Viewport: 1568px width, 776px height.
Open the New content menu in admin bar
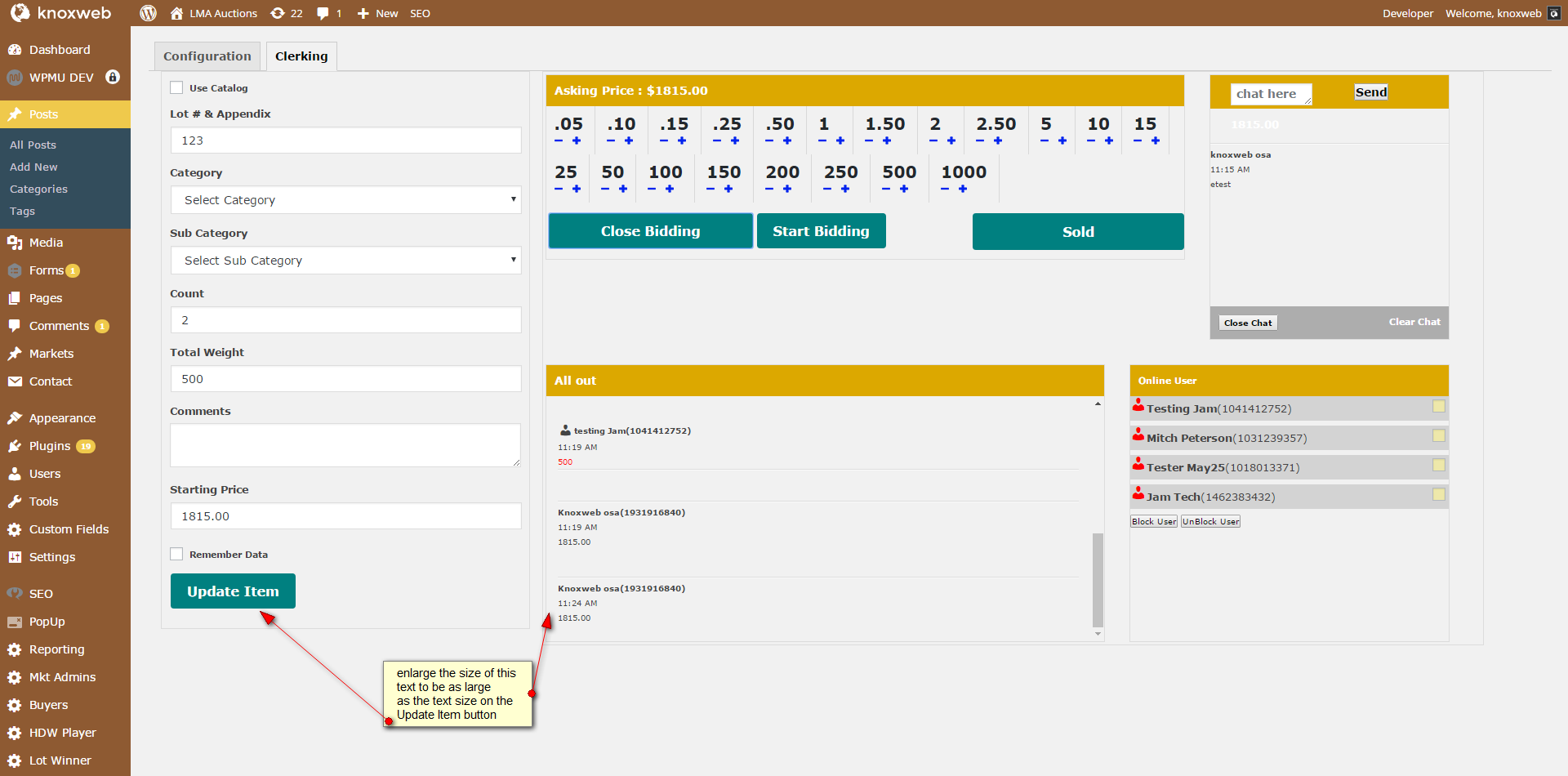click(x=378, y=13)
